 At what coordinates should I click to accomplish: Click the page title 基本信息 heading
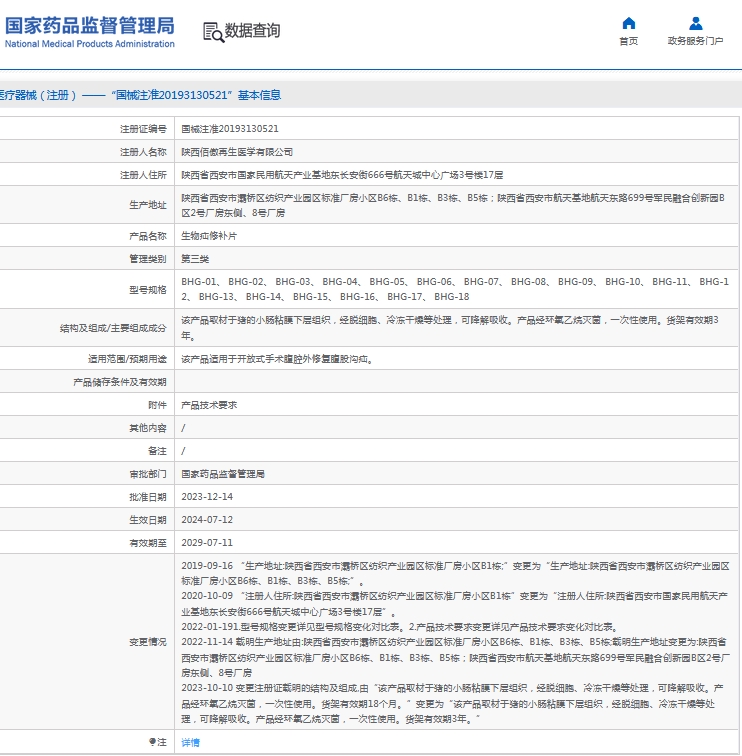point(259,95)
